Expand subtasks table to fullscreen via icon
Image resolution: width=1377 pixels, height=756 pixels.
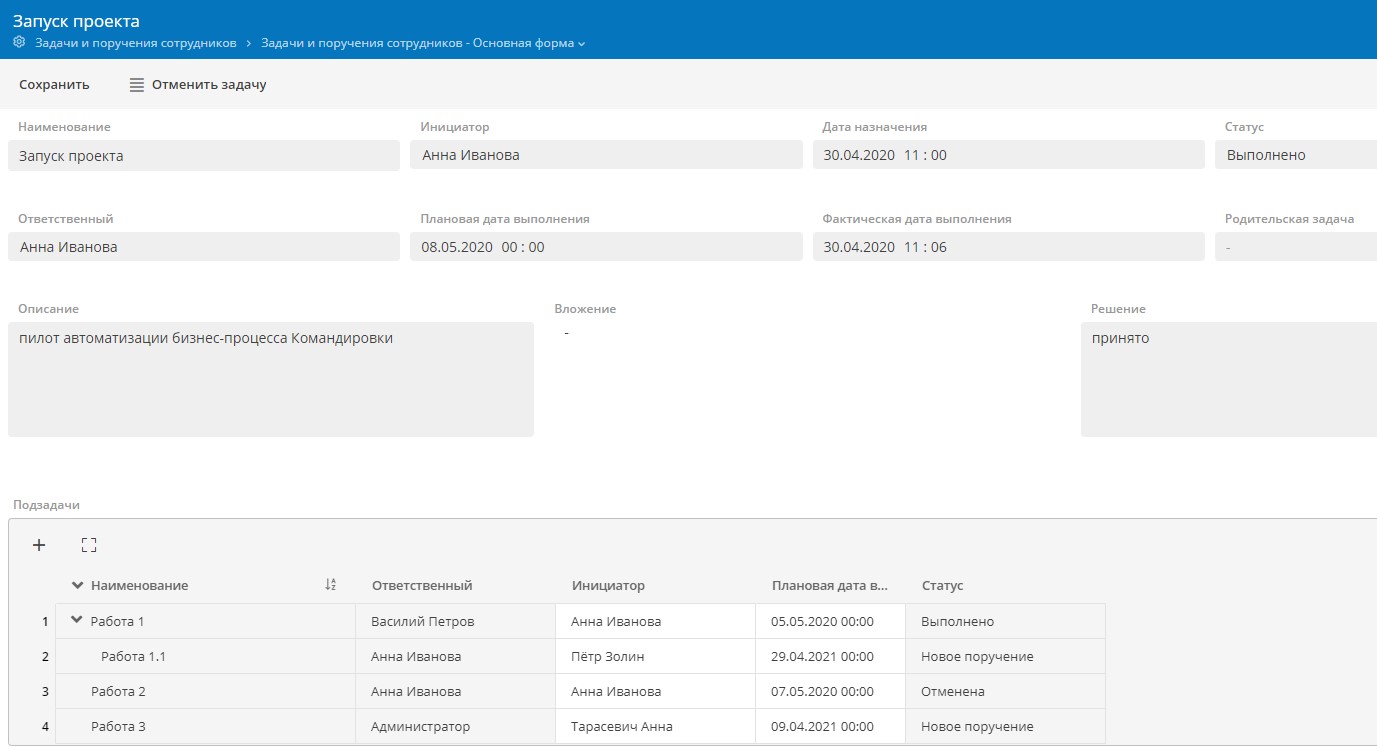coord(89,545)
